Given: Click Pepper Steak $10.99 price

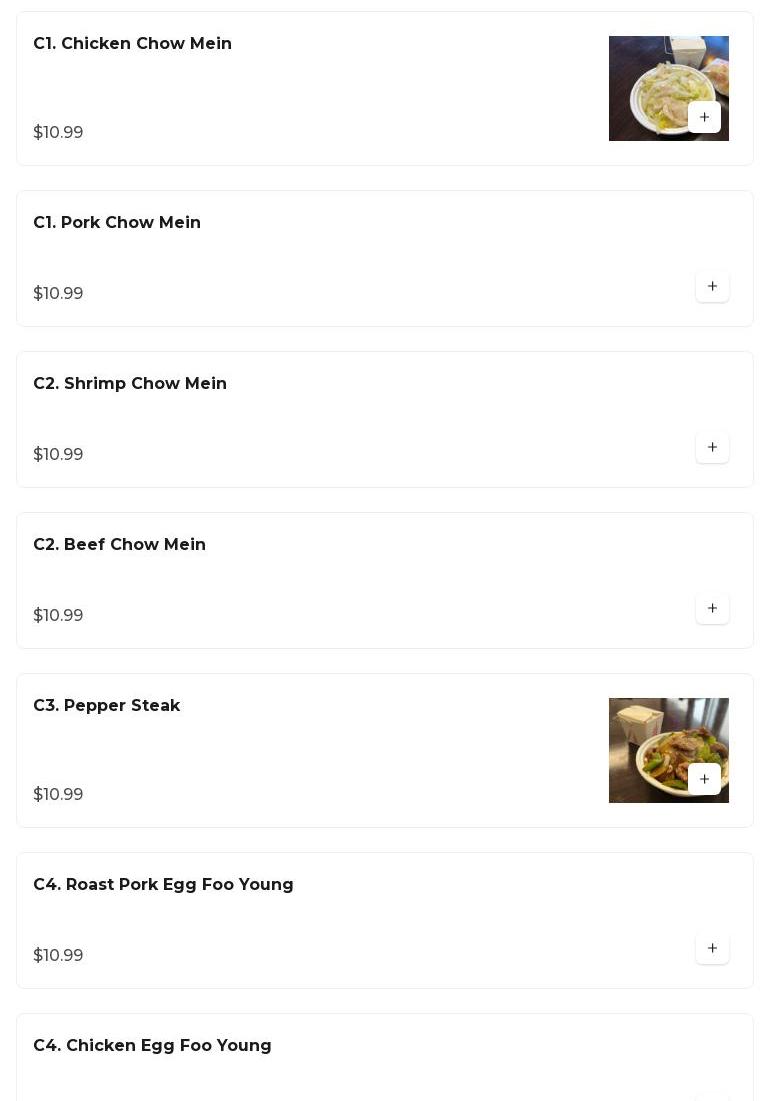Looking at the screenshot, I should [58, 795].
